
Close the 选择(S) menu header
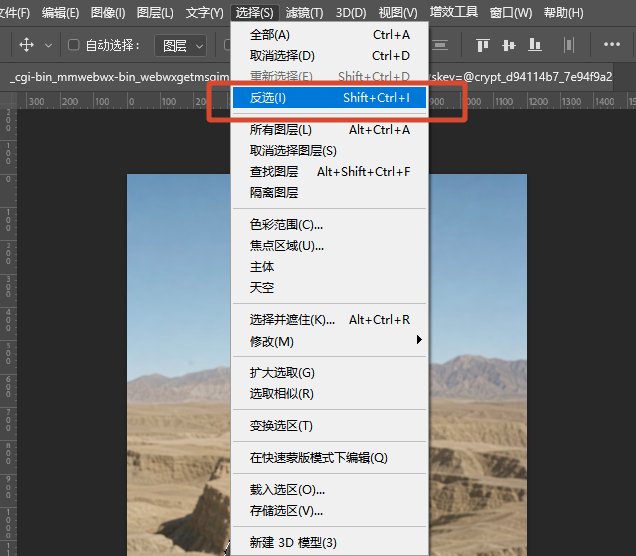pos(255,13)
